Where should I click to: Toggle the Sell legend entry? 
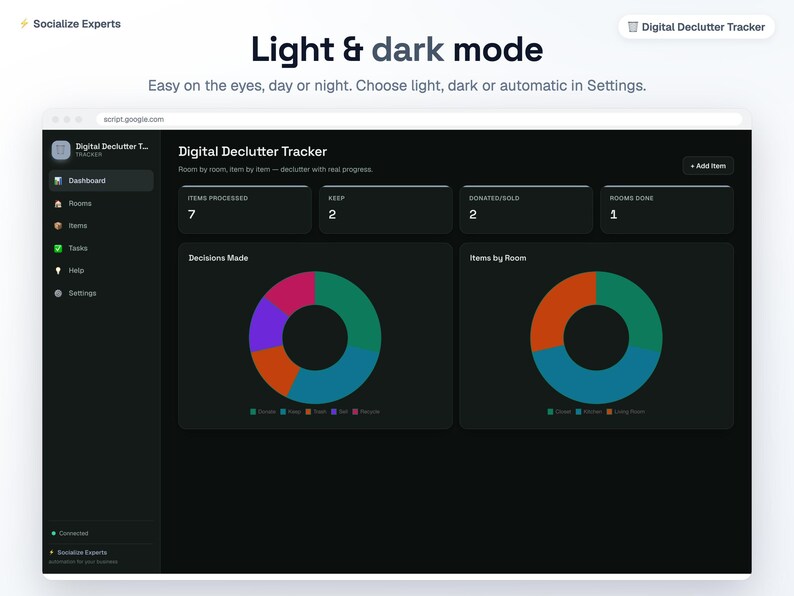click(x=339, y=412)
